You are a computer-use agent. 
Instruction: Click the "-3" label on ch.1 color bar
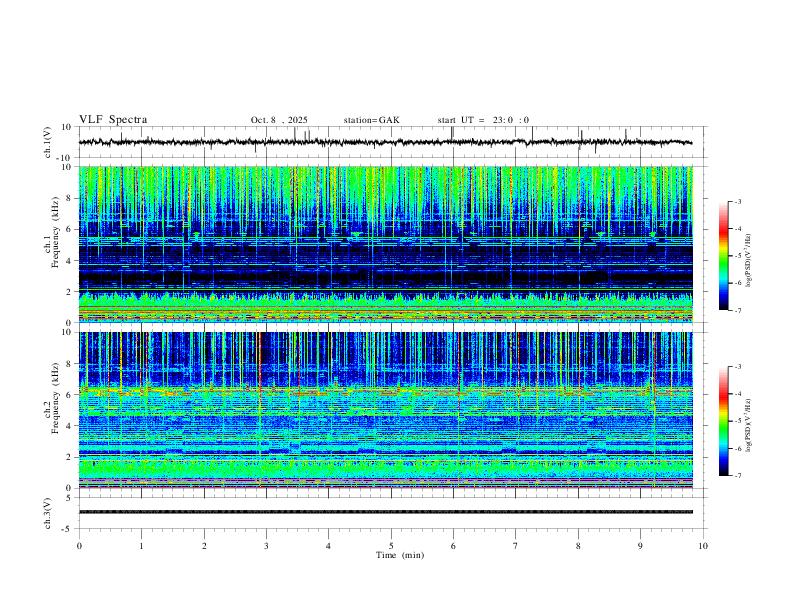pyautogui.click(x=737, y=202)
